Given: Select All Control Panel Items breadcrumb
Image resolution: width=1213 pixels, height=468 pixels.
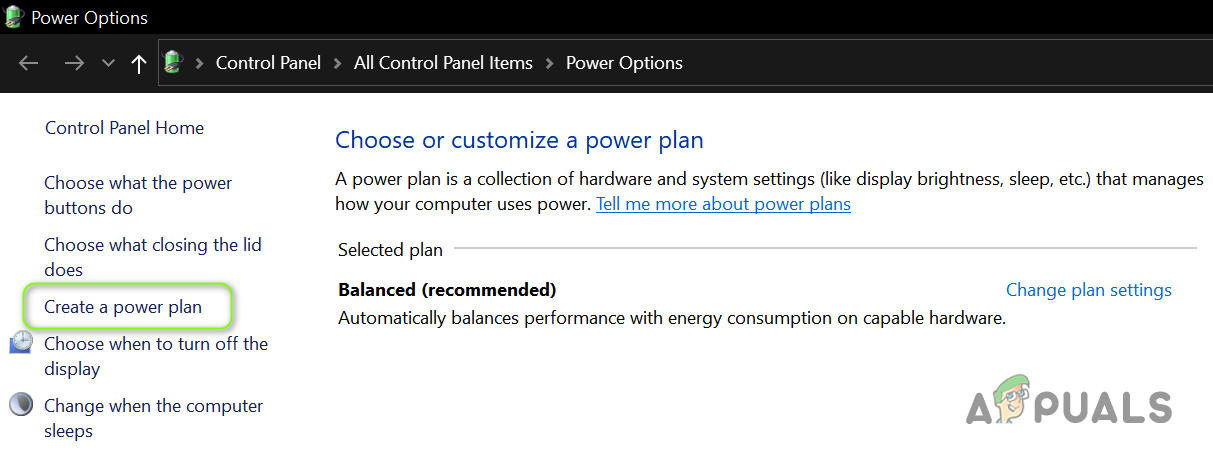Looking at the screenshot, I should tap(443, 63).
